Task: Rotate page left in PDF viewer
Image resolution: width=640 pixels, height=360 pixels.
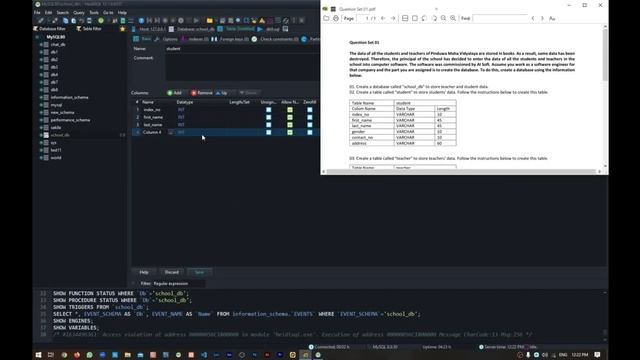Action: coord(424,18)
